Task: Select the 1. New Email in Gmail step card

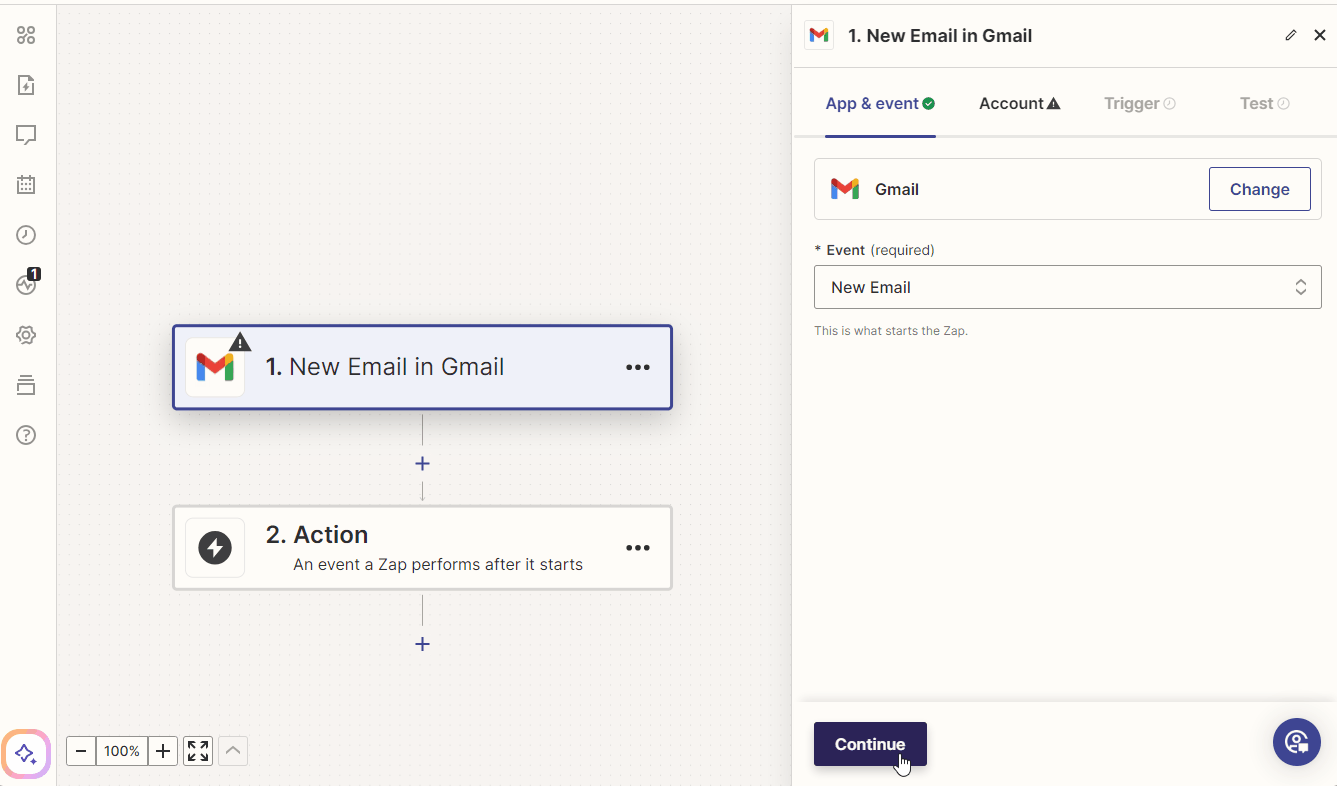Action: coord(422,367)
